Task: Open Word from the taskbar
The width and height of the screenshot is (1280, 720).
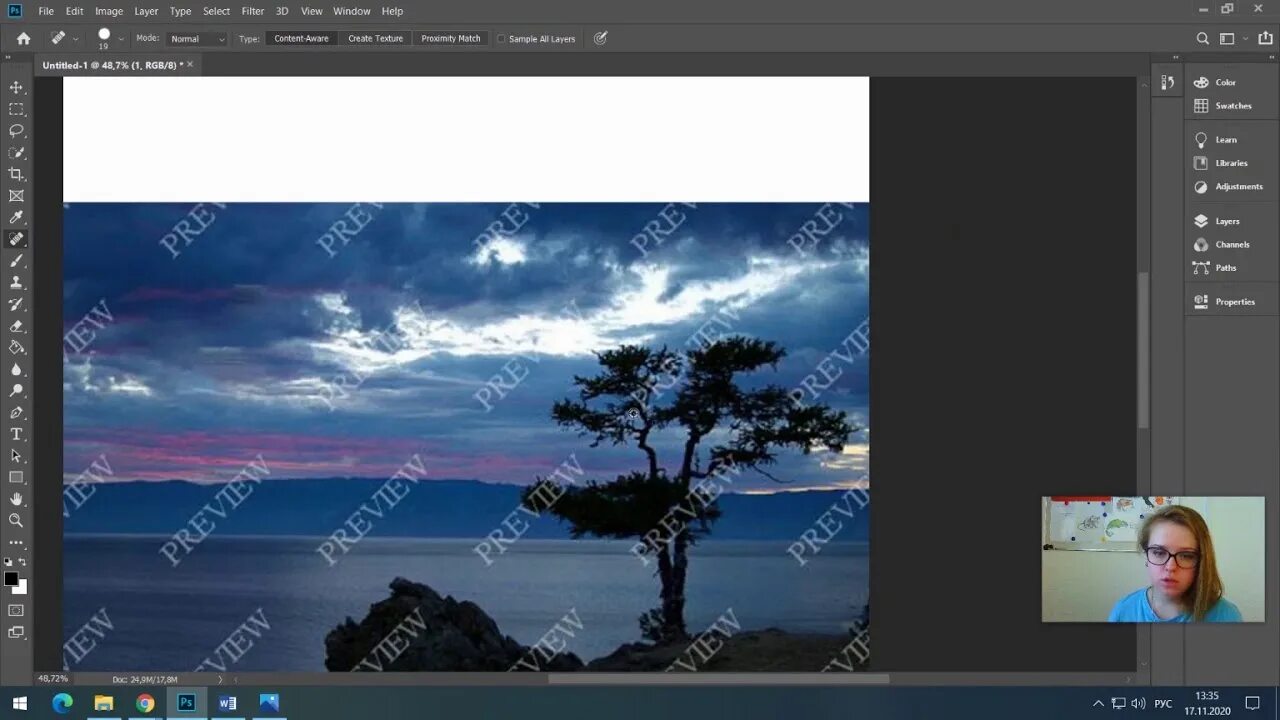Action: 227,703
